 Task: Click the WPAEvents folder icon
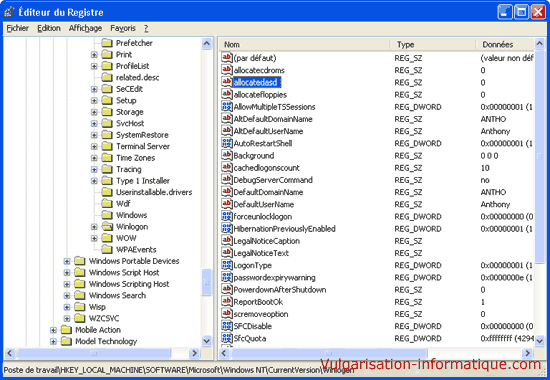point(107,249)
